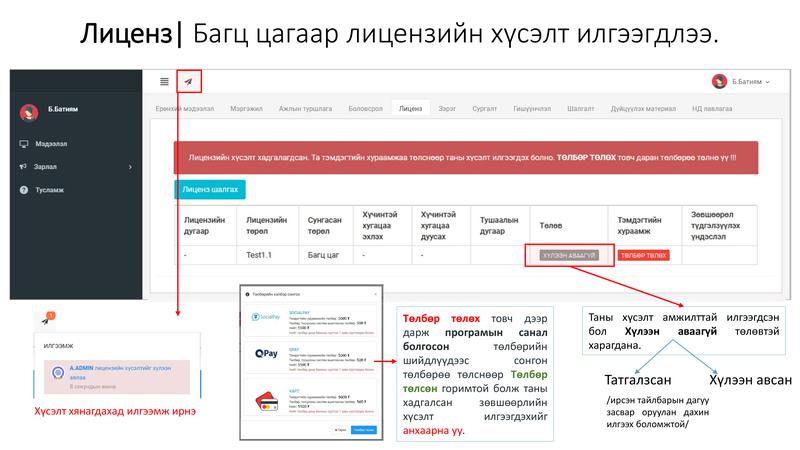800x450 pixels.
Task: Click the Зарлал megaphone icon in sidebar
Action: click(23, 167)
